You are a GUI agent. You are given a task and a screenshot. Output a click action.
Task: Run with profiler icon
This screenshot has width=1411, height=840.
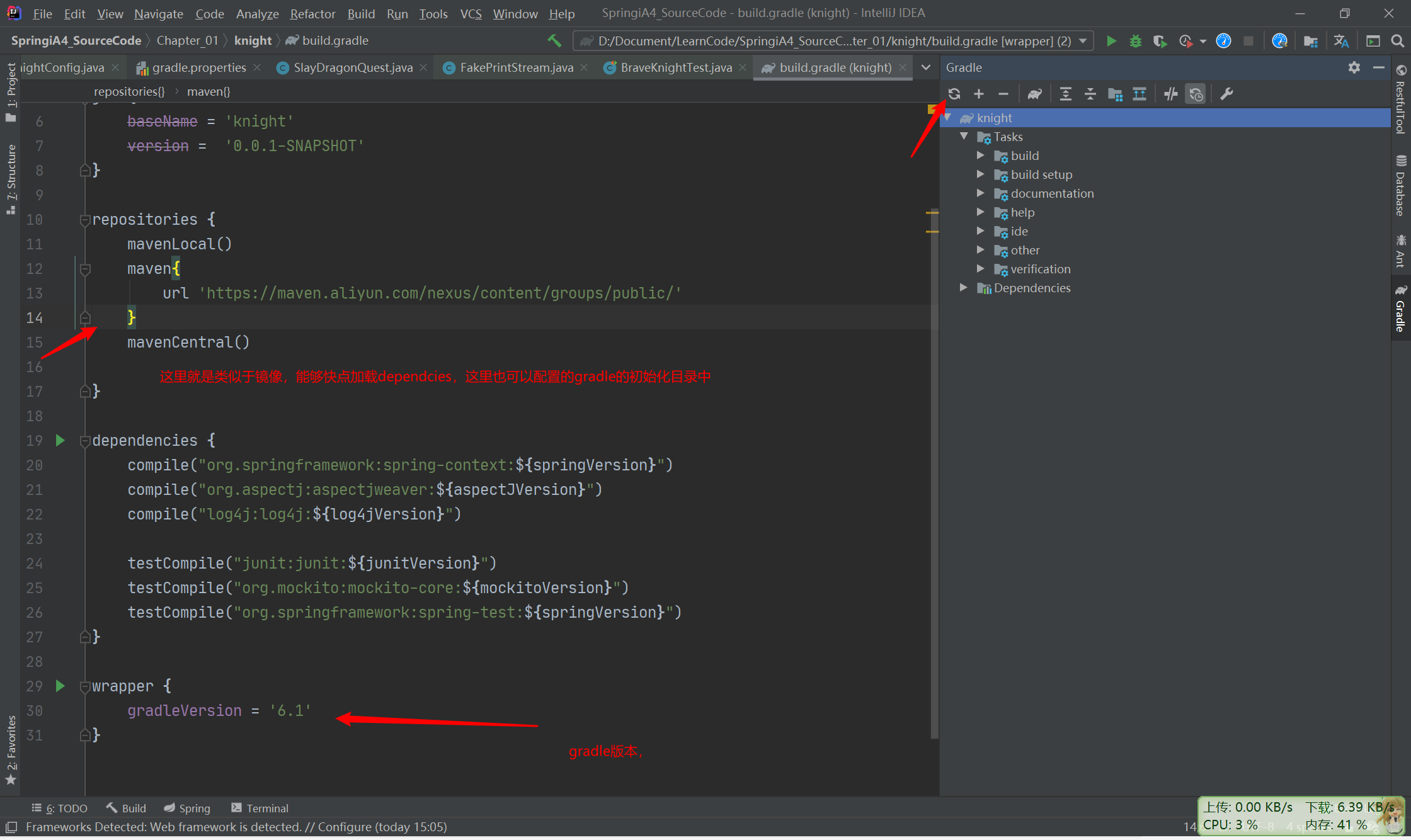[1185, 41]
